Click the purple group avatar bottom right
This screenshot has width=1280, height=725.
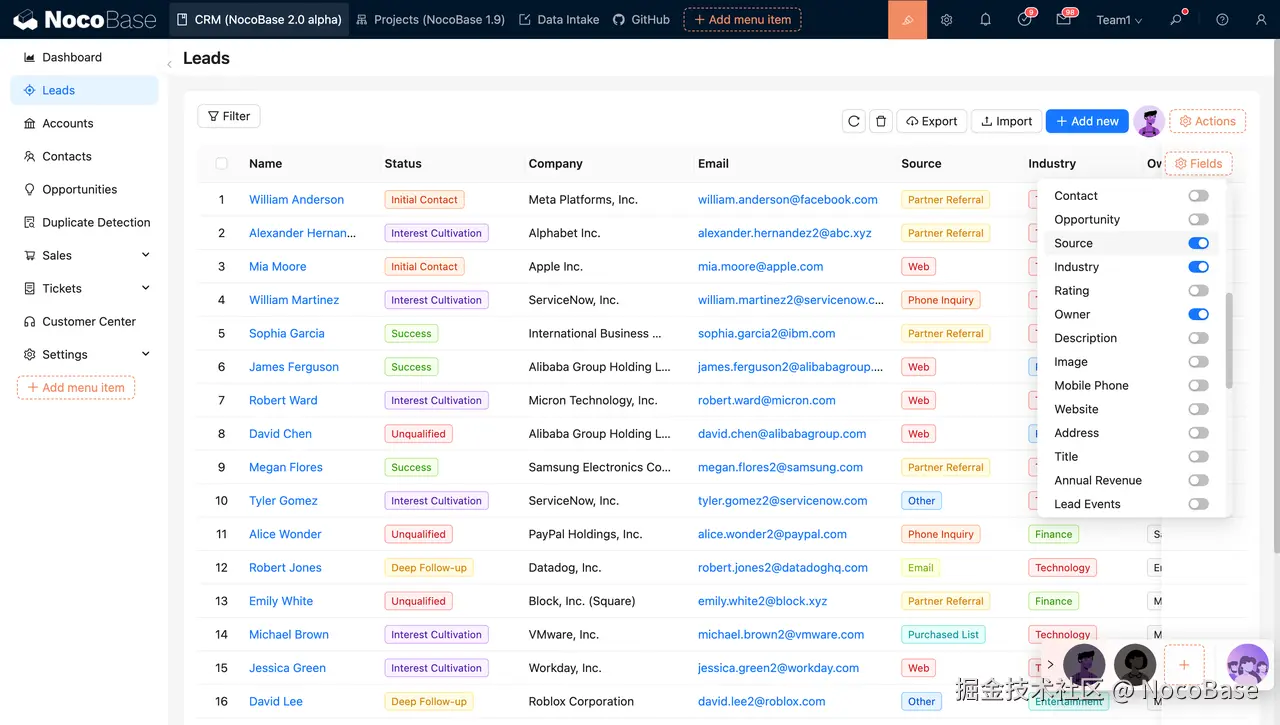(x=1247, y=665)
